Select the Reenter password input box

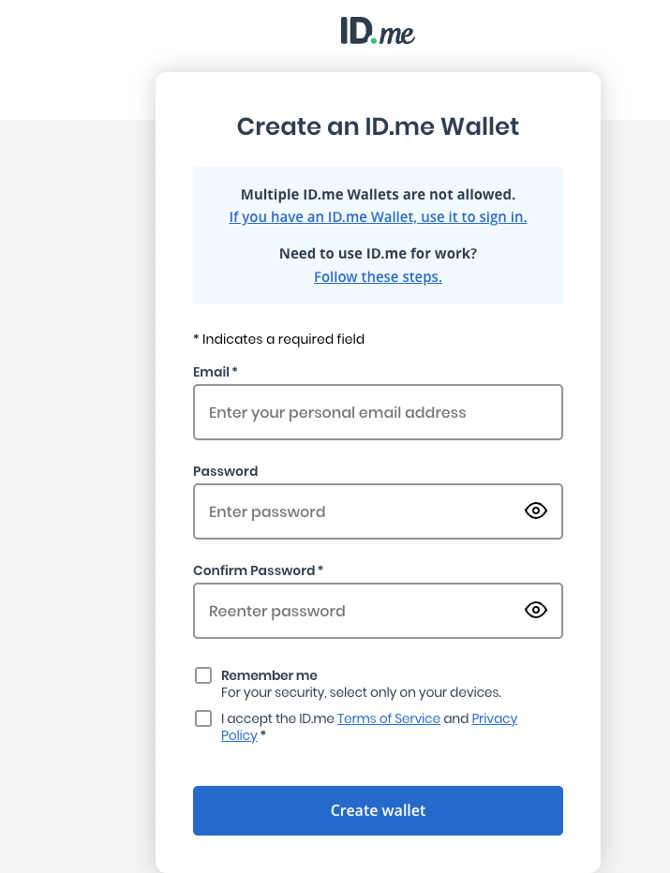pyautogui.click(x=355, y=610)
